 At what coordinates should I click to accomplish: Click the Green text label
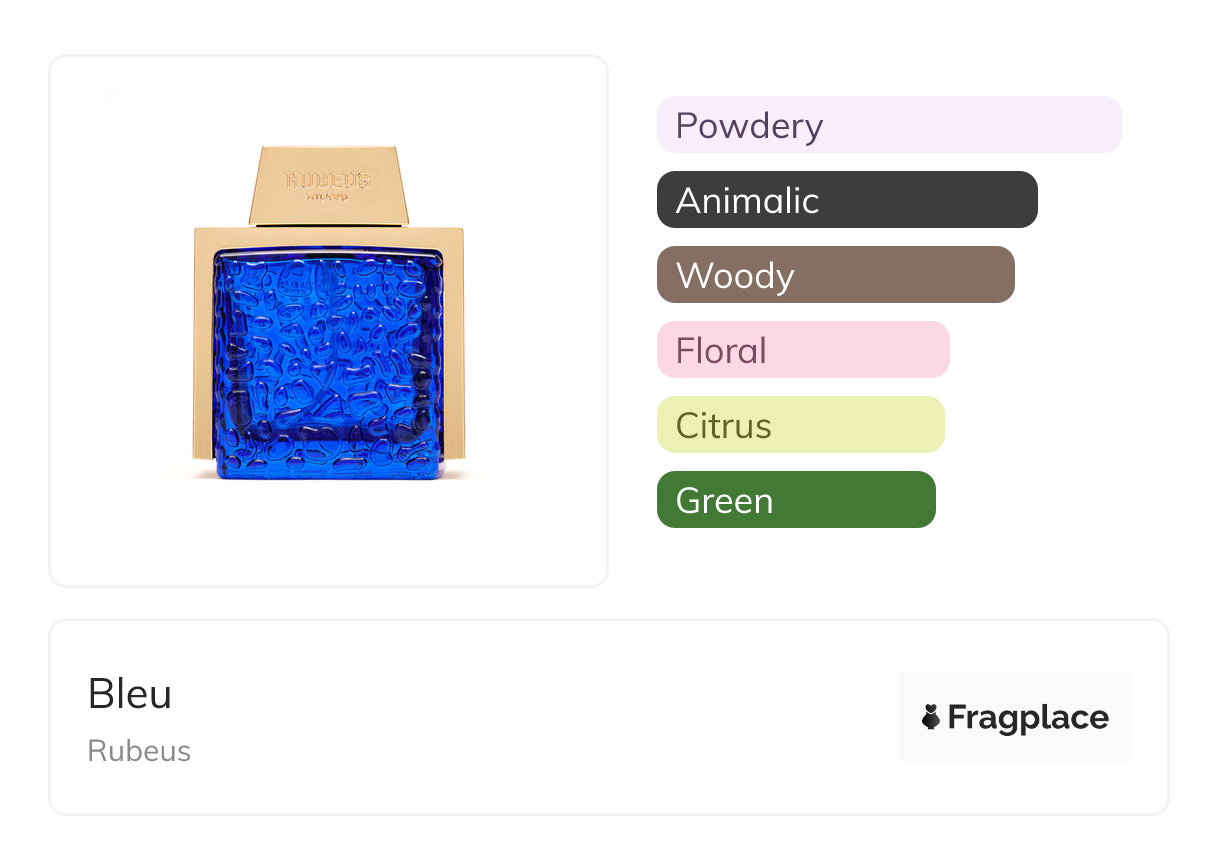tap(724, 501)
